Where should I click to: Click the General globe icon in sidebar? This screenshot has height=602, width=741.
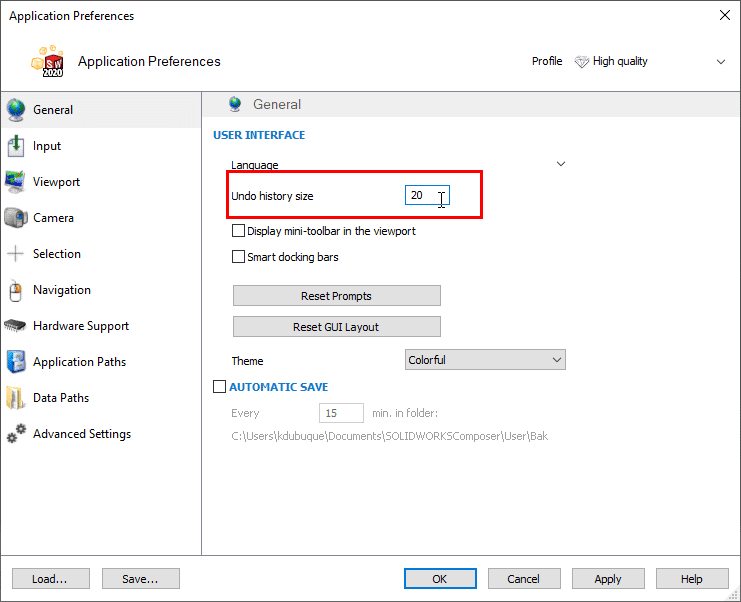tap(16, 110)
